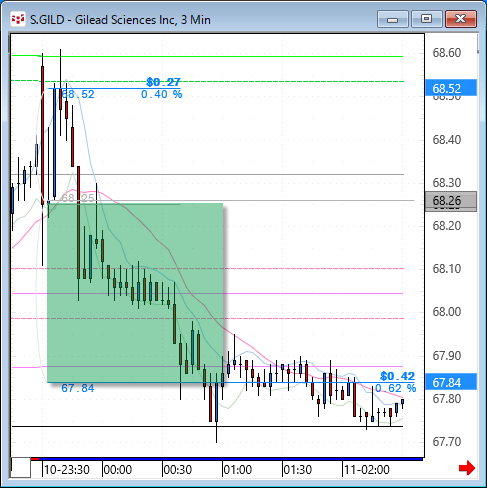Click the $0.27 profit label
Viewport: 487px width, 488px height.
(x=163, y=82)
